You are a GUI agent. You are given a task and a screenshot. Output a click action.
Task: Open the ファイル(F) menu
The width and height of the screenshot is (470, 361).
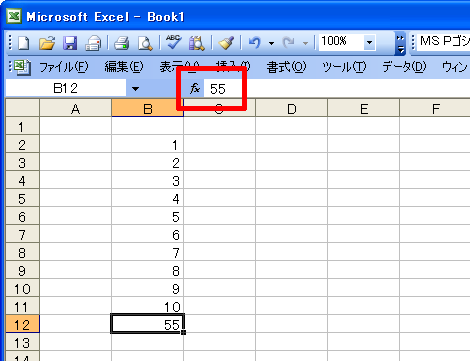pos(64,67)
